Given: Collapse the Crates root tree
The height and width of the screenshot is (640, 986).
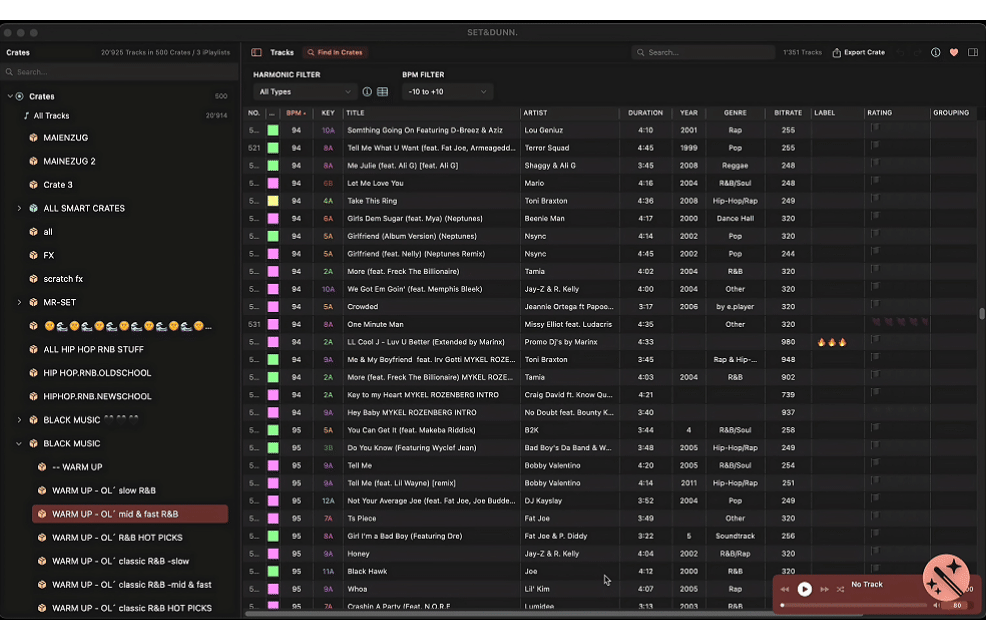Looking at the screenshot, I should pos(10,96).
